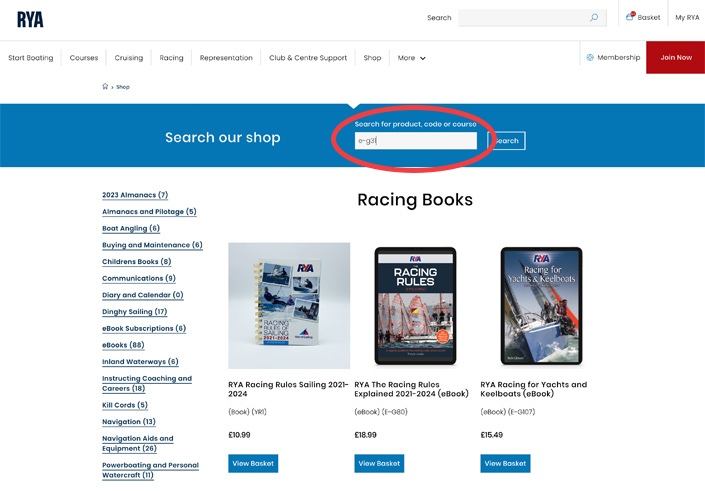Open 2023 Almanacs (7) category

pos(135,195)
